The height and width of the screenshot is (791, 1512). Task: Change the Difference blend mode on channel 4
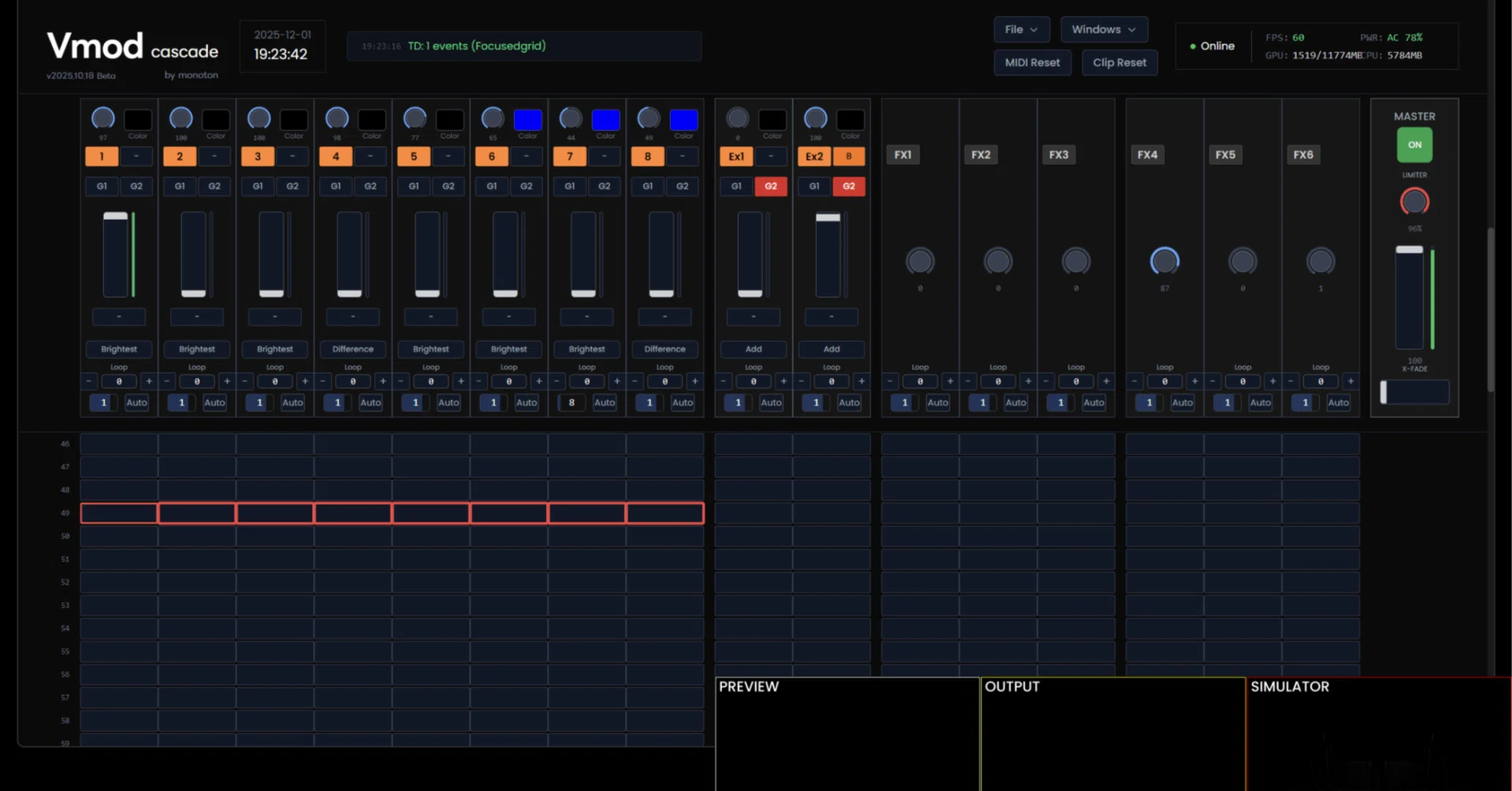(353, 349)
